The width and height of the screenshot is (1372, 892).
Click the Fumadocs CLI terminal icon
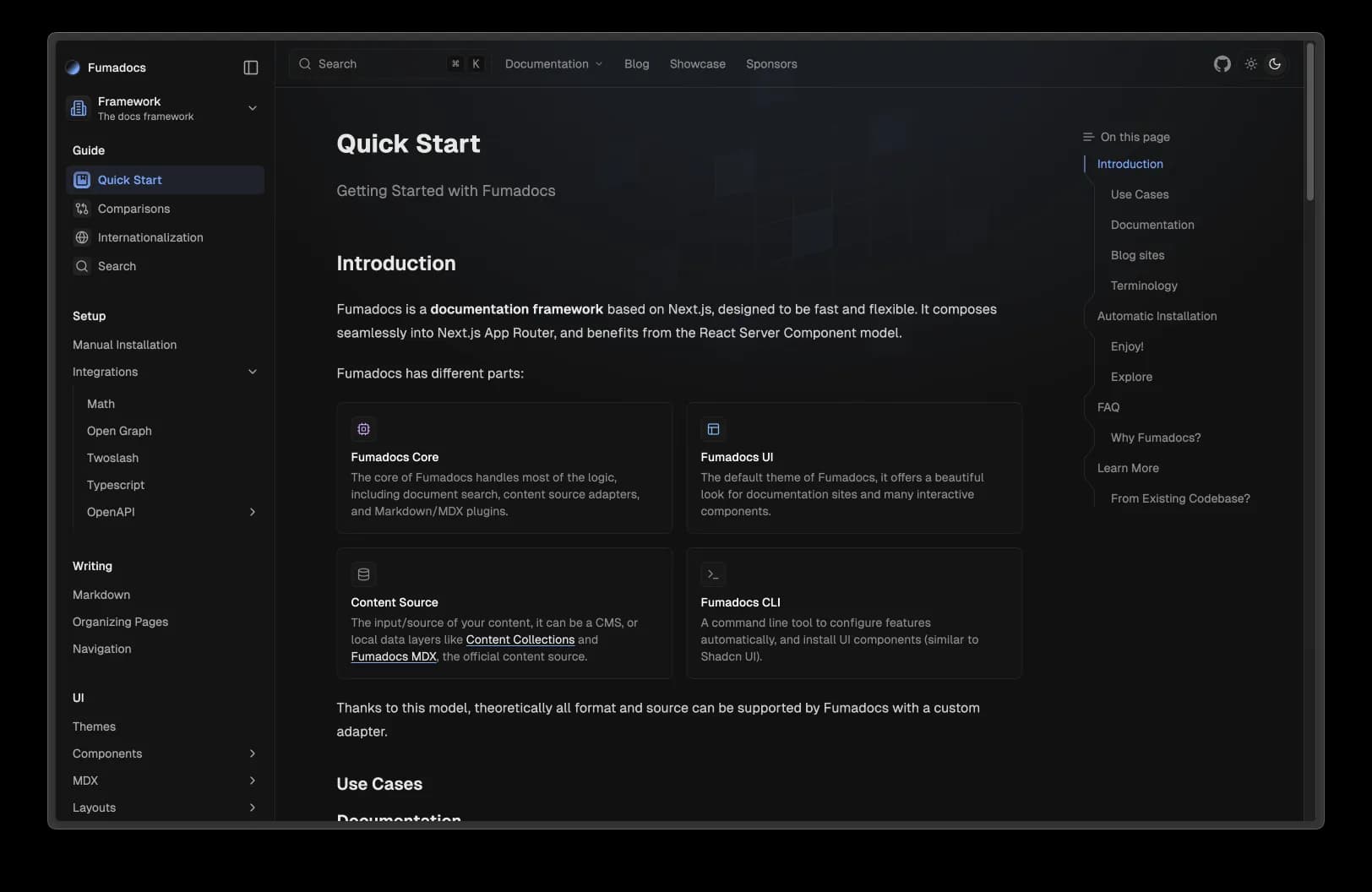[713, 574]
